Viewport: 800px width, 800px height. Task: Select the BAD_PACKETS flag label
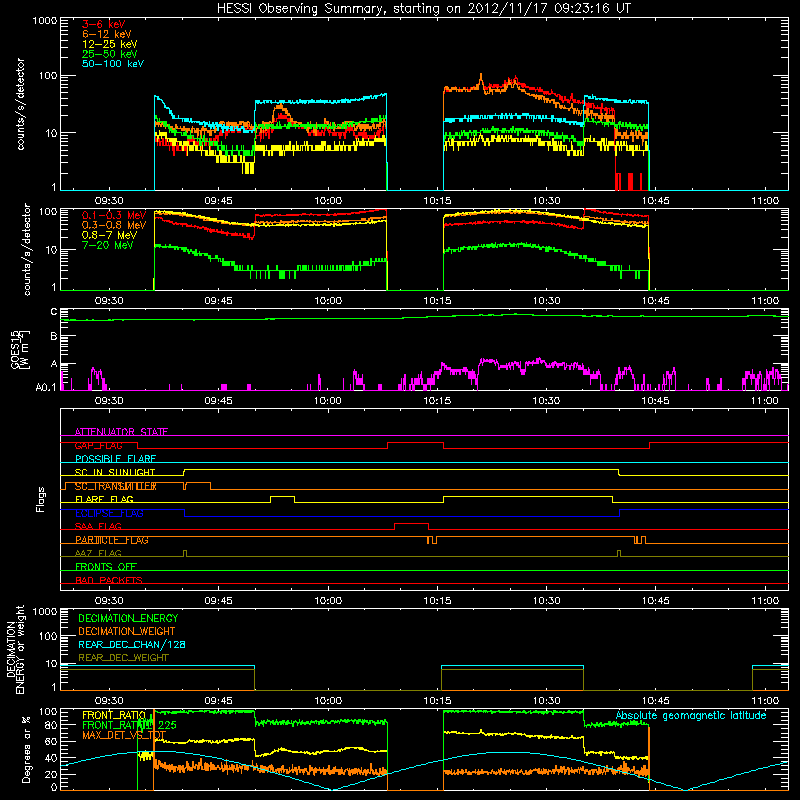[x=109, y=580]
